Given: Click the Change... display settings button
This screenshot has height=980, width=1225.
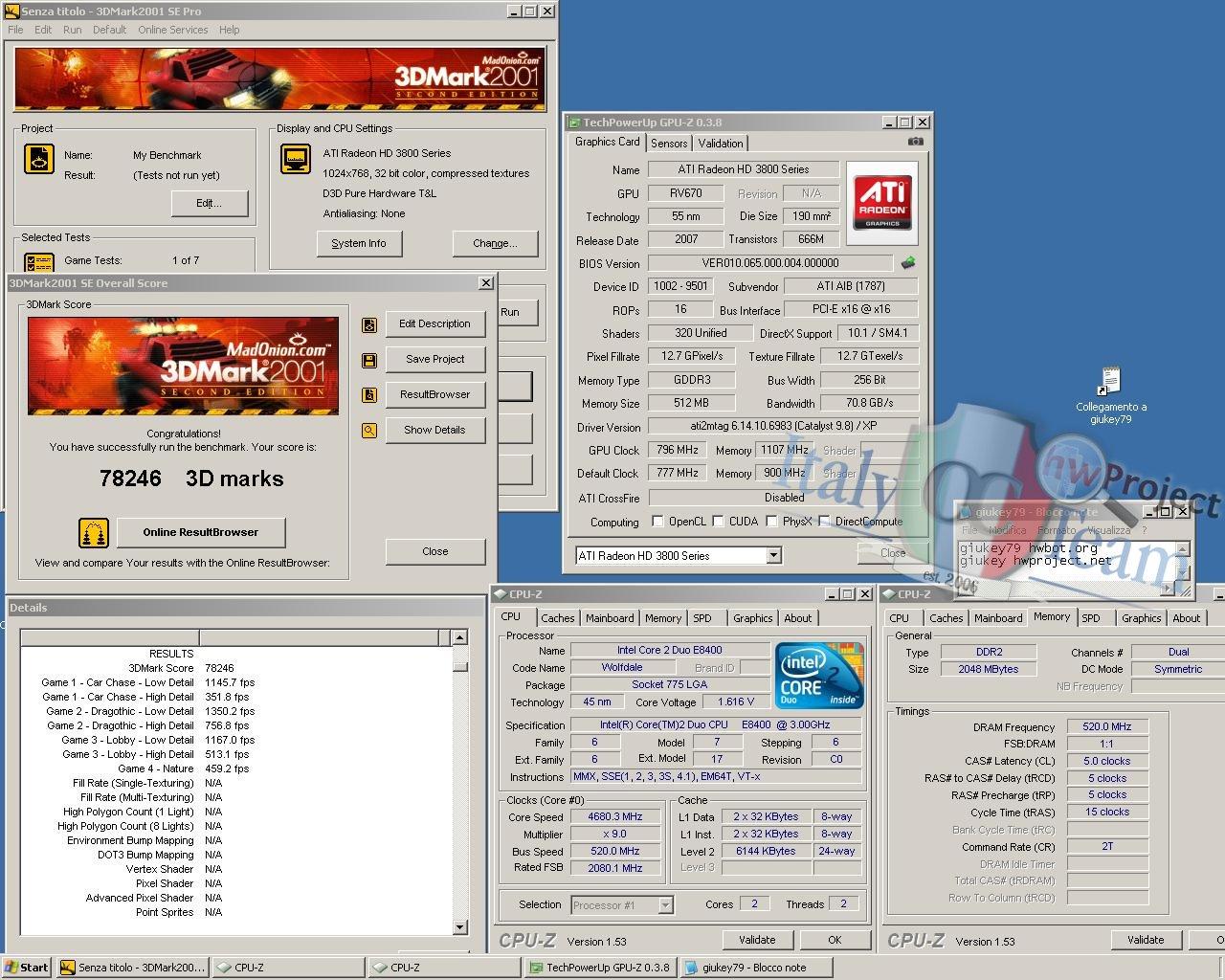Looking at the screenshot, I should pos(495,244).
